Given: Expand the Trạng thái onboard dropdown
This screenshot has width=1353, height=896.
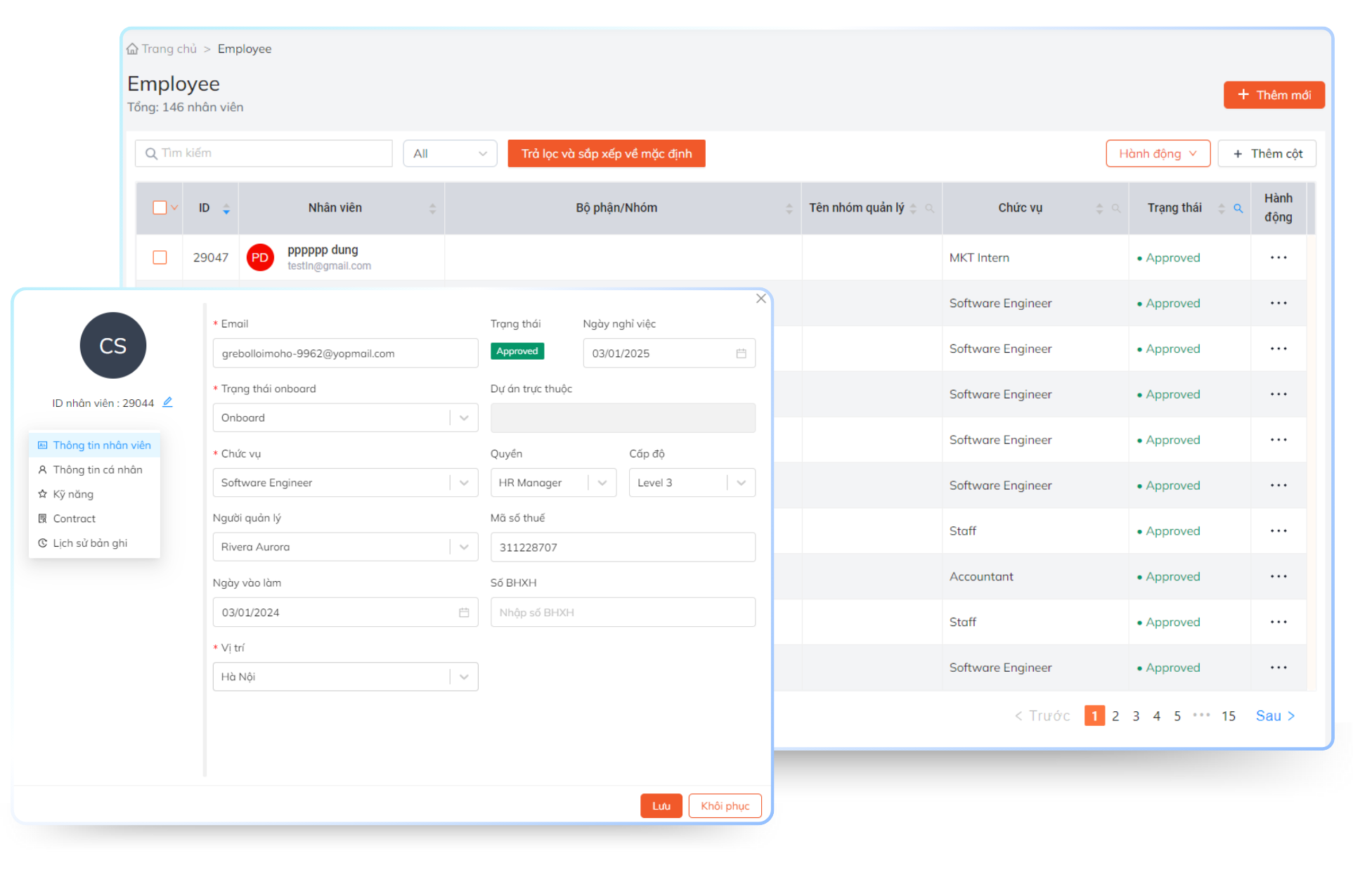Looking at the screenshot, I should point(464,417).
